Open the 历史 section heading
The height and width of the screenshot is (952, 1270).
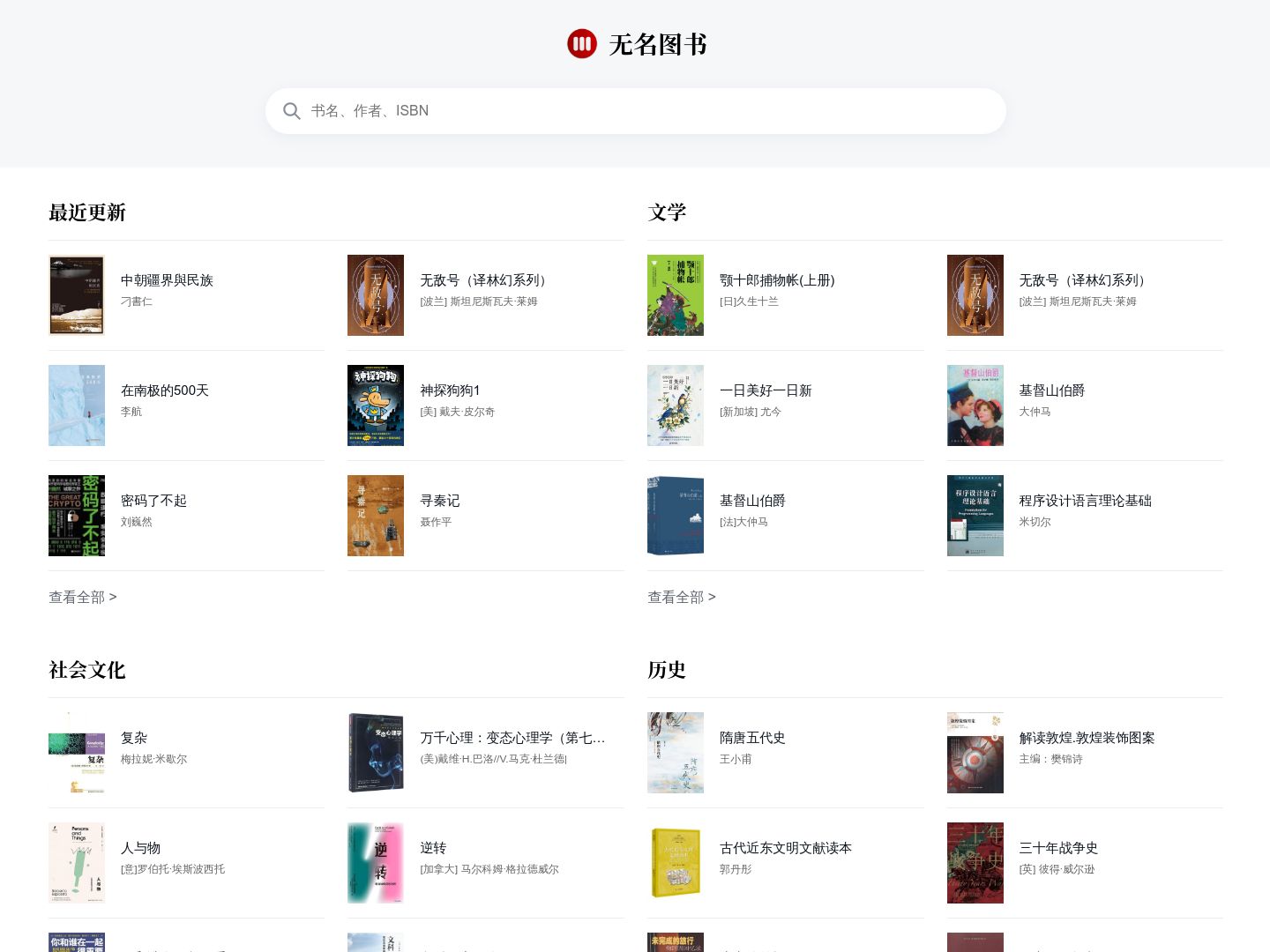pyautogui.click(x=667, y=670)
